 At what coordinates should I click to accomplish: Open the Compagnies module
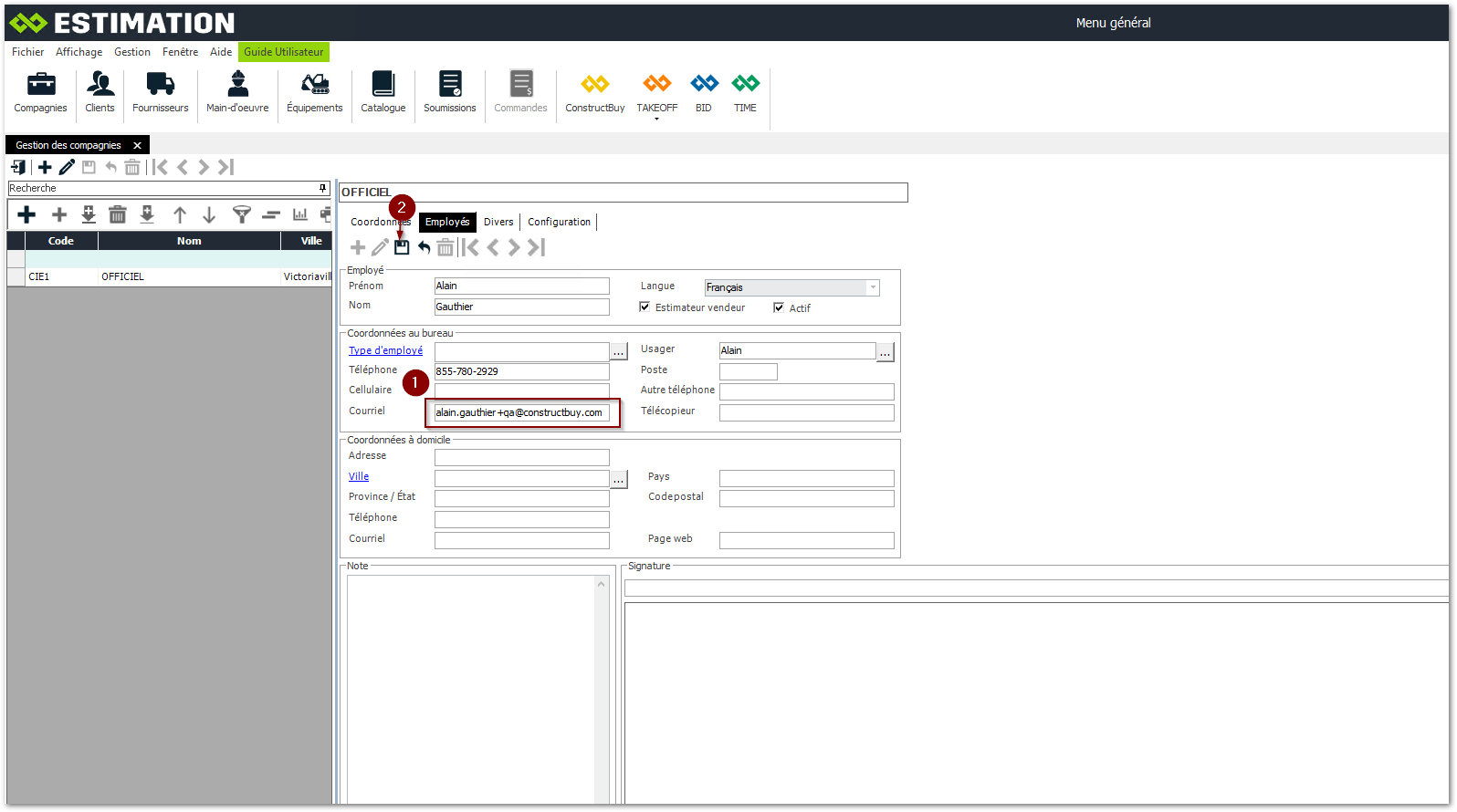coord(40,92)
